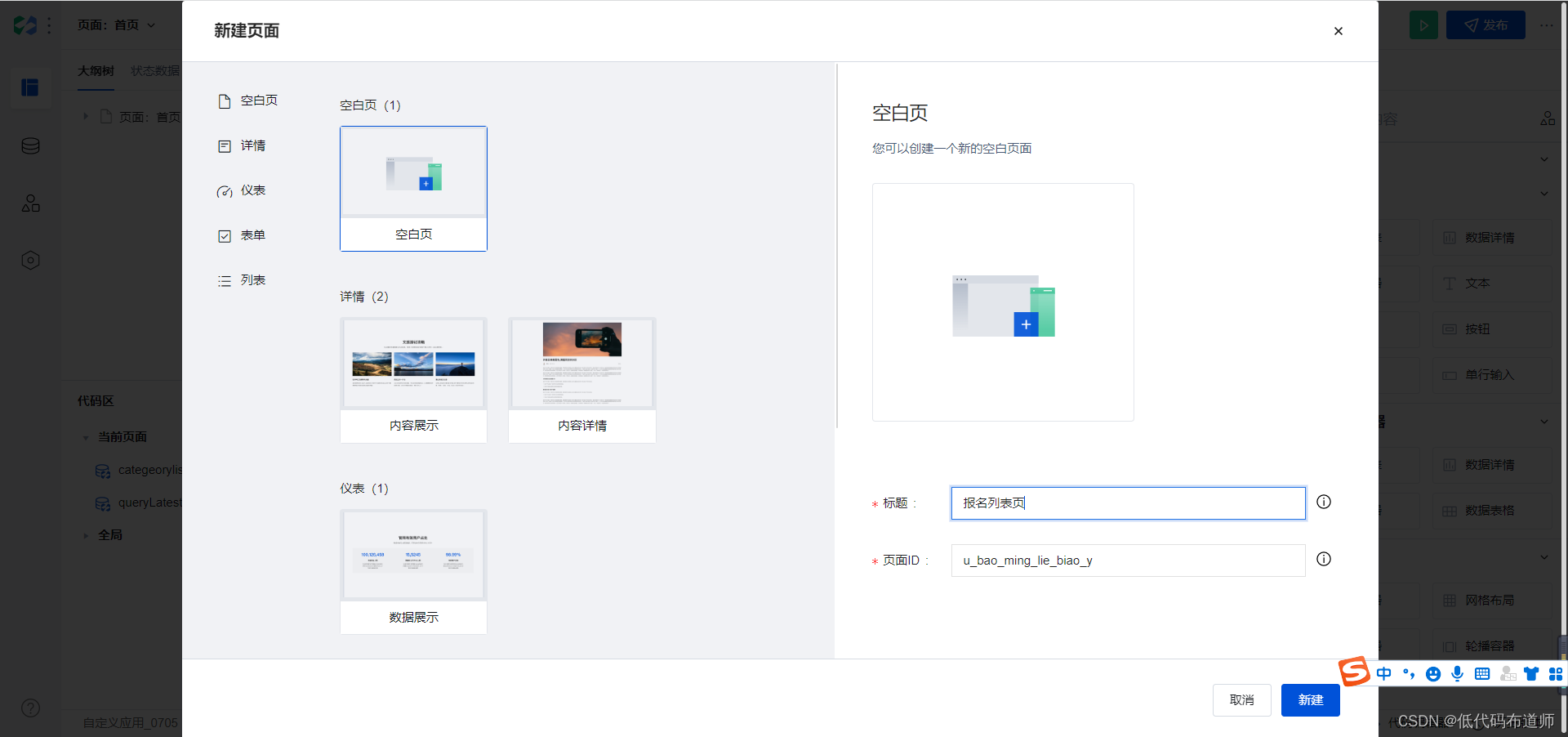Open the component shapes icon in left rail

(x=30, y=203)
